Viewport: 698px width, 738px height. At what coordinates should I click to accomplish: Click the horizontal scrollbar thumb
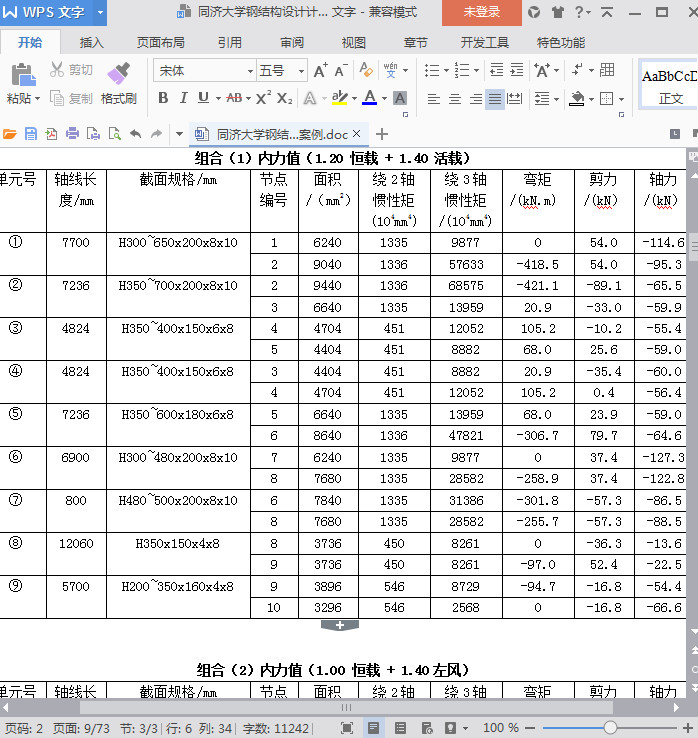pos(346,707)
